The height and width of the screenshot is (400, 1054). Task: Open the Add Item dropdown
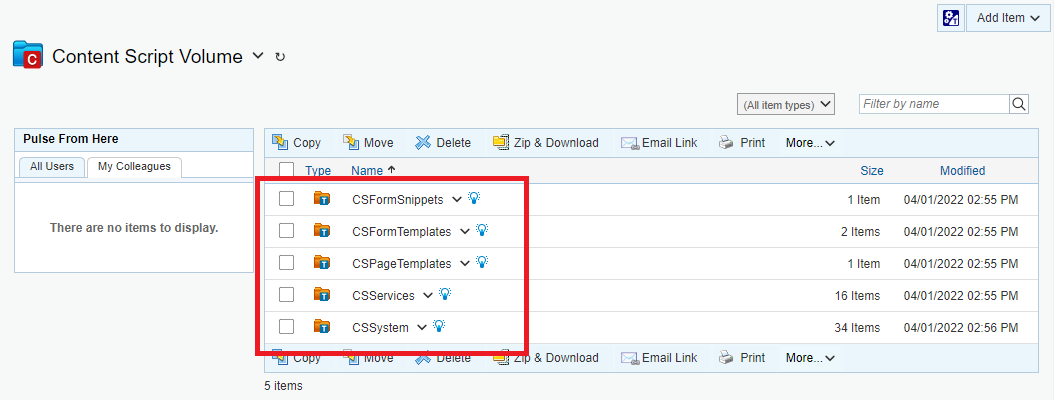pos(1008,18)
